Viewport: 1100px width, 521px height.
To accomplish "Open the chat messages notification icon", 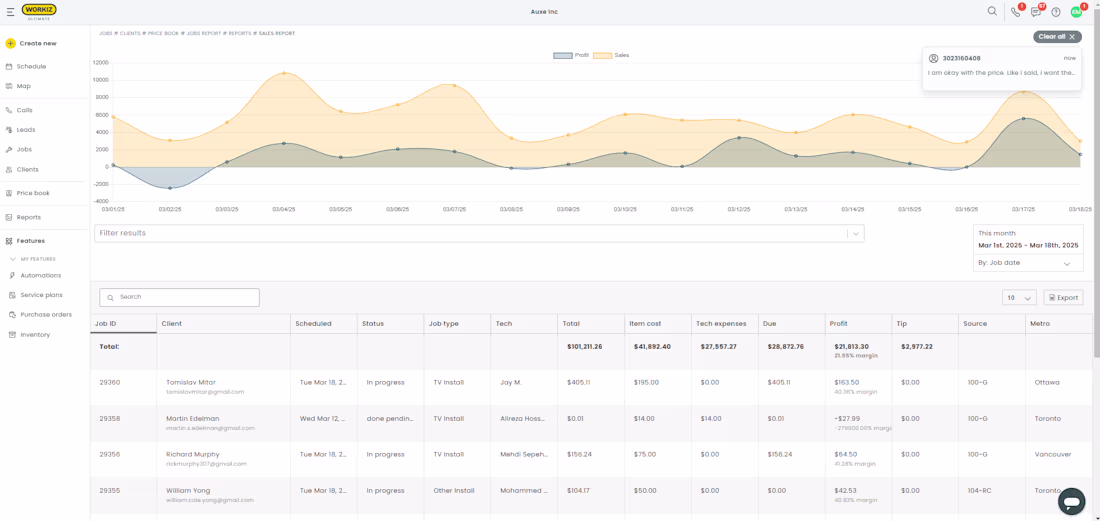I will [x=1036, y=12].
